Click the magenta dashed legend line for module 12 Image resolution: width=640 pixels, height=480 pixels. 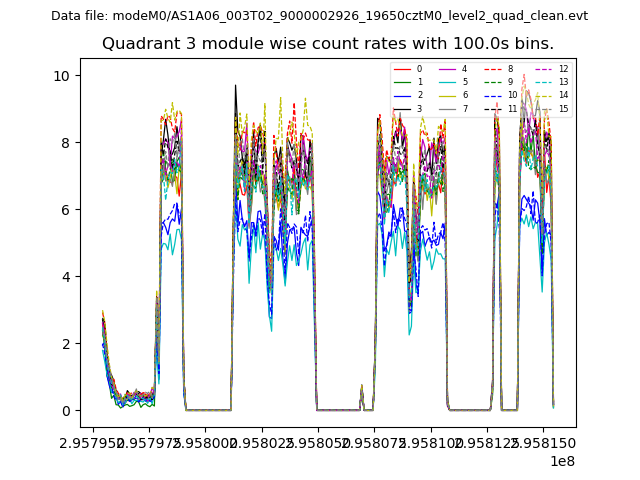point(541,69)
